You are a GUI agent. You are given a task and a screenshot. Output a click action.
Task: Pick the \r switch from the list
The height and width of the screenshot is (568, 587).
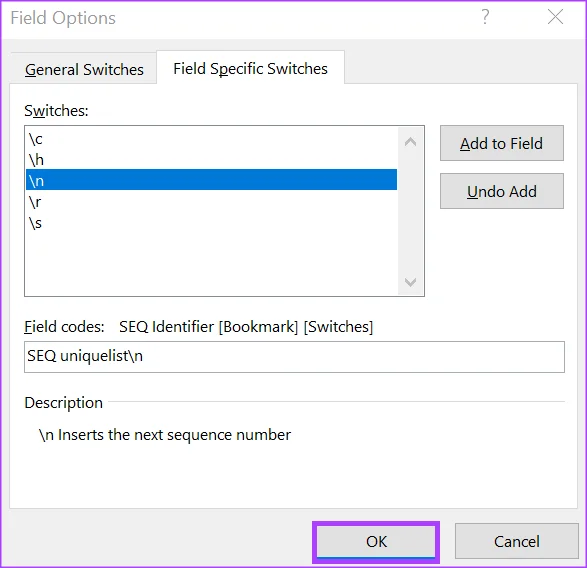(x=211, y=202)
